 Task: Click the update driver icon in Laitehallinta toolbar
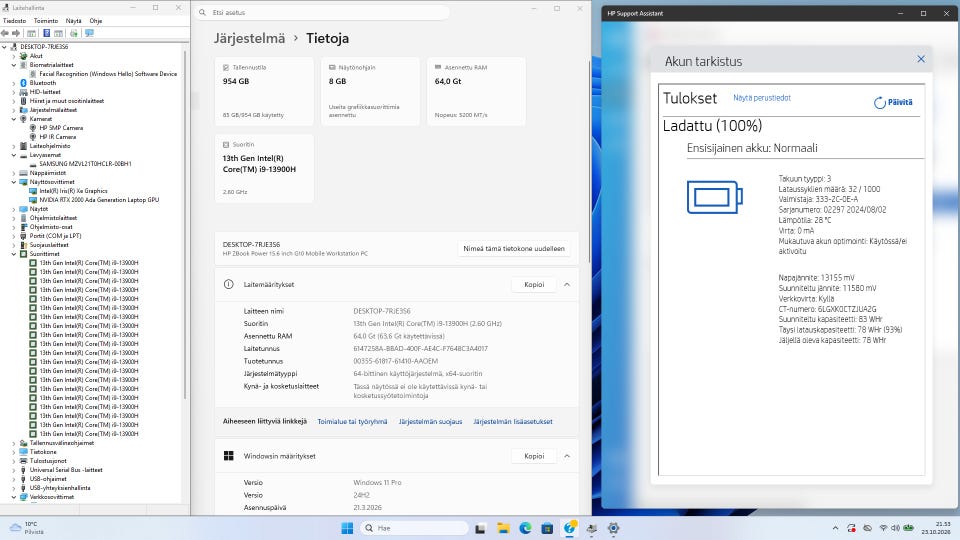74,33
